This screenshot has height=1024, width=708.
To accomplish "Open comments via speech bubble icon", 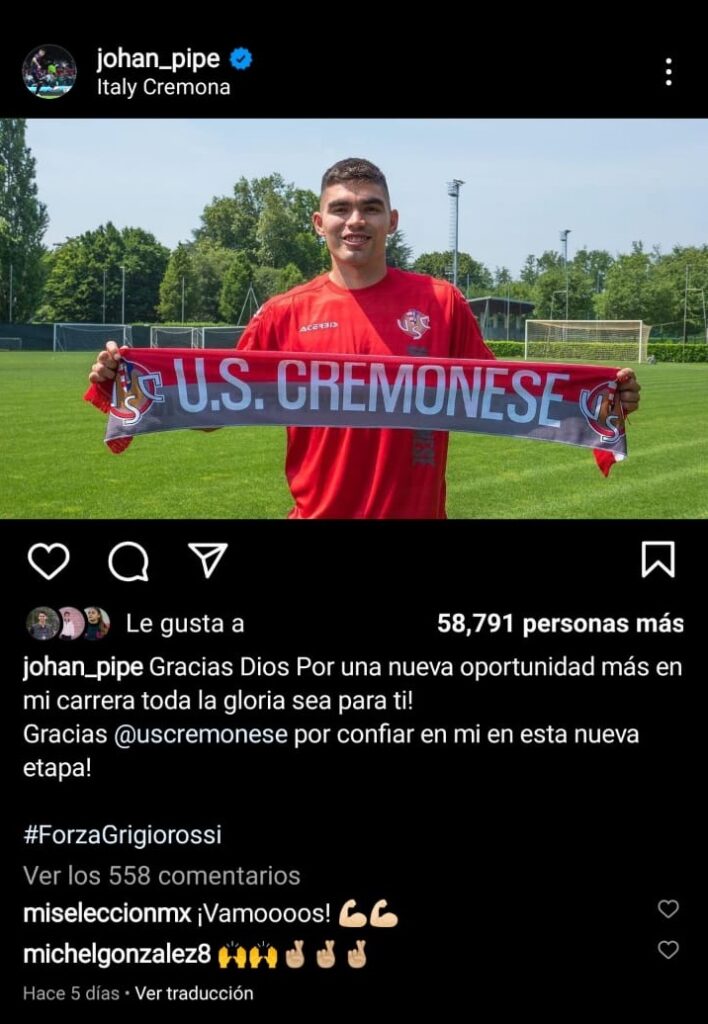I will coord(128,561).
